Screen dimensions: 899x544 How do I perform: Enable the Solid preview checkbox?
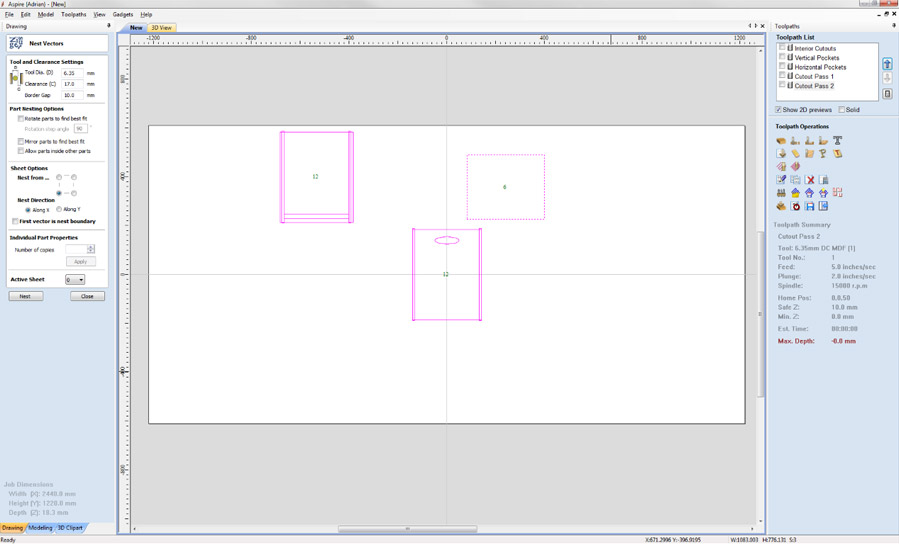842,109
